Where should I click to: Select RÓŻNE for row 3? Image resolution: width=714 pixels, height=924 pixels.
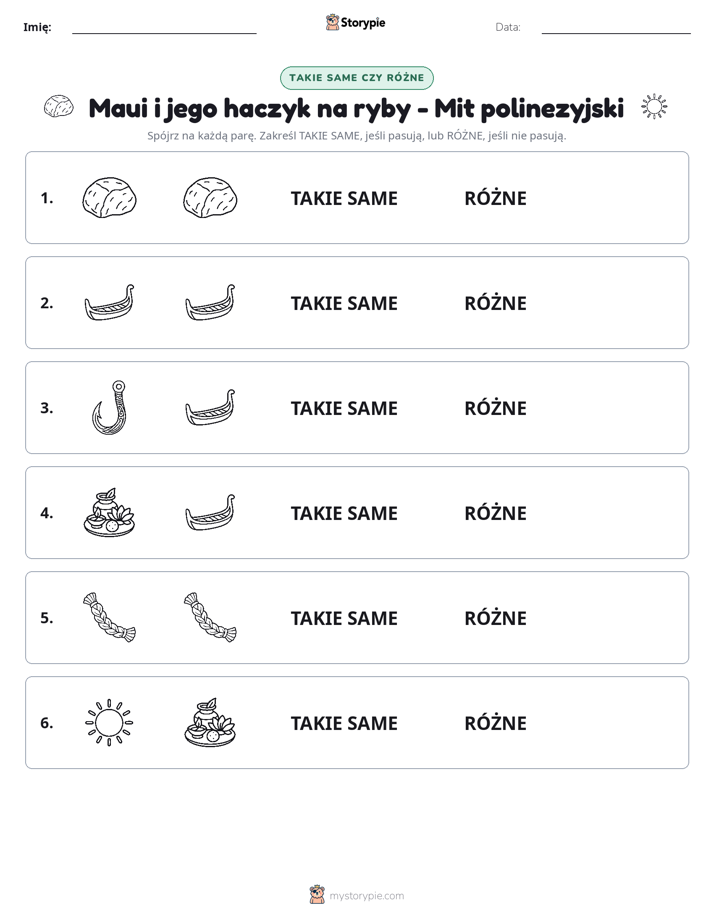[x=495, y=408]
